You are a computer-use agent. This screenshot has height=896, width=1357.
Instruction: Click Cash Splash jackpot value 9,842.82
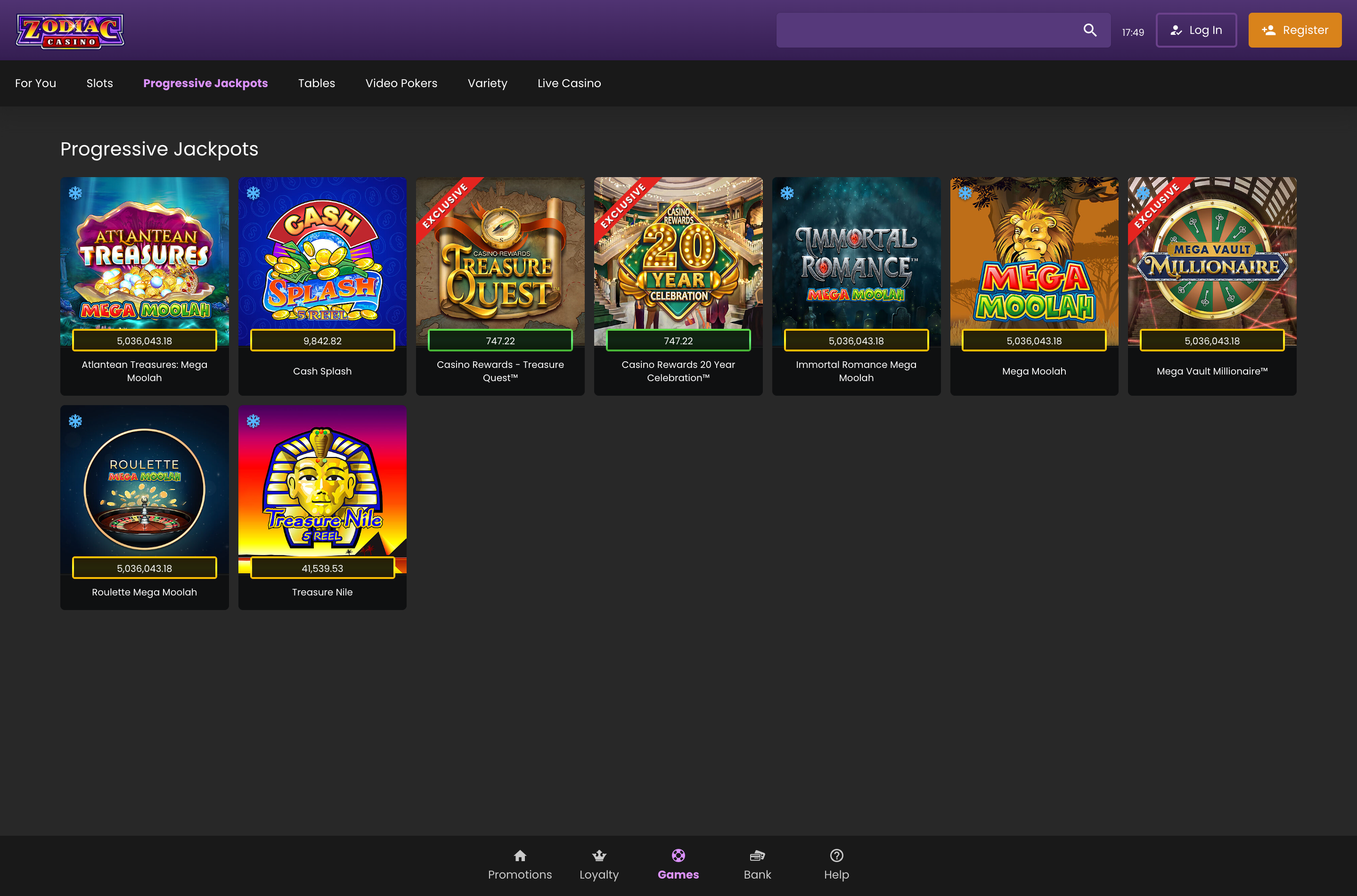(x=322, y=341)
